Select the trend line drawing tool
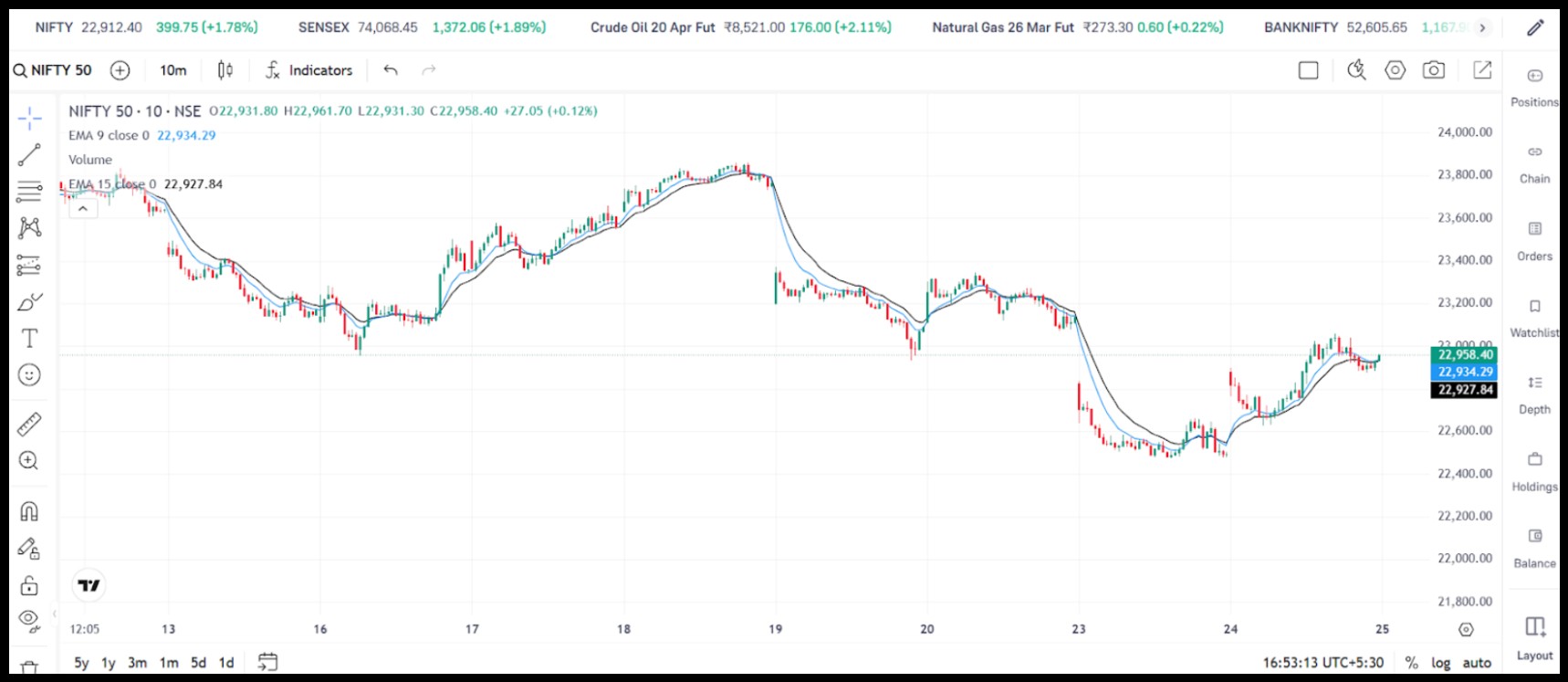This screenshot has width=1568, height=682. [x=29, y=155]
